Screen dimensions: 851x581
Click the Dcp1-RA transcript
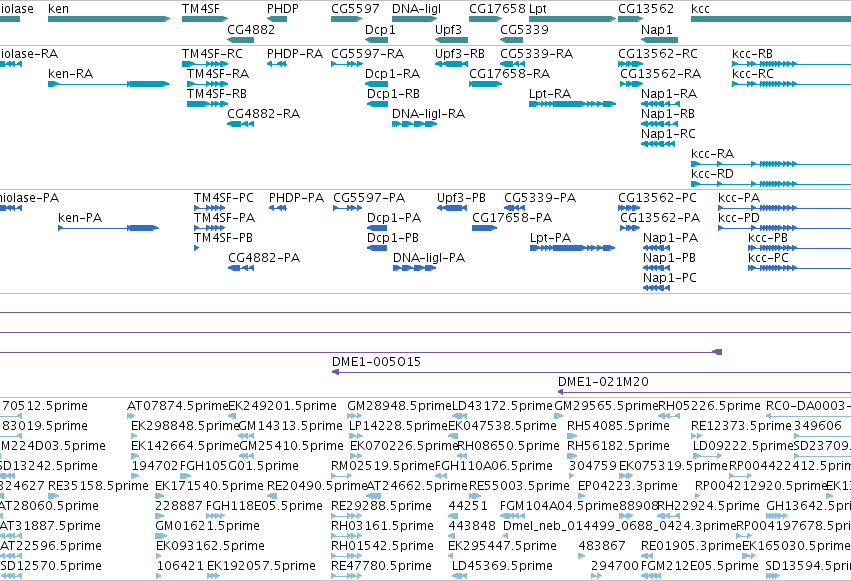[377, 84]
